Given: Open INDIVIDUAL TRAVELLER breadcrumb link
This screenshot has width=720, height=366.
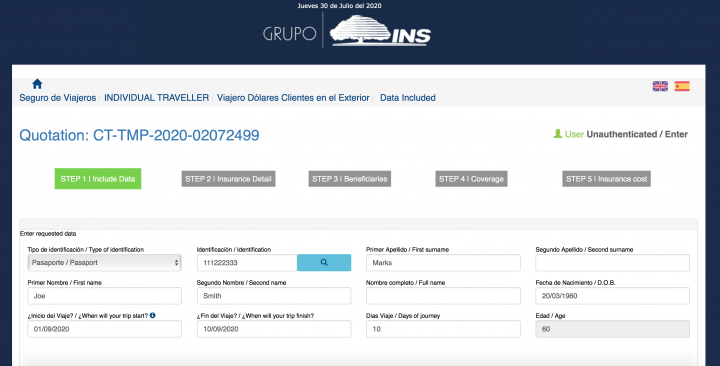Looking at the screenshot, I should point(157,98).
